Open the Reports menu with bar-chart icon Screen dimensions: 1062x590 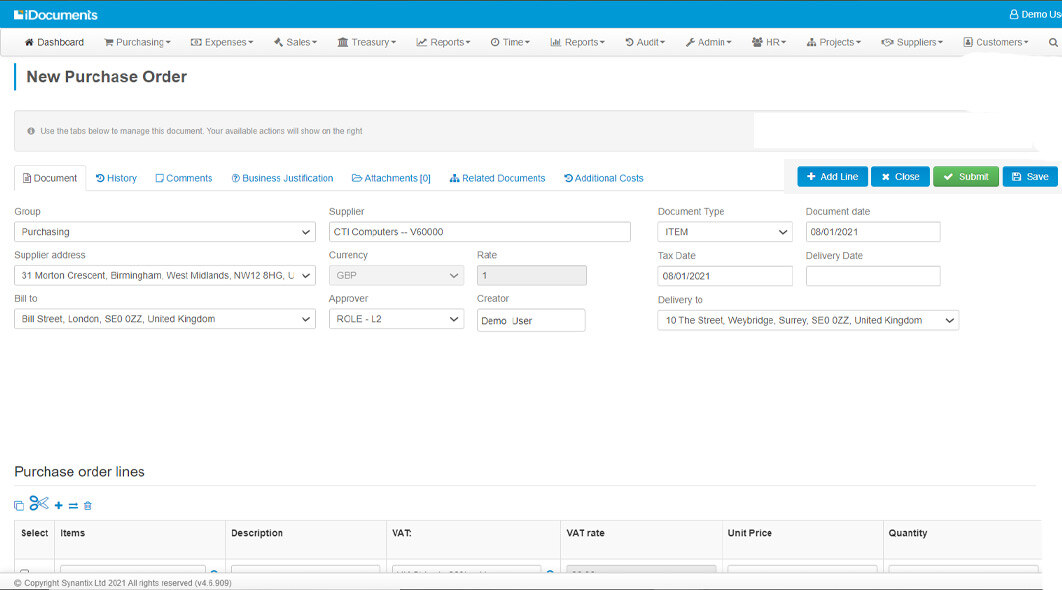577,42
